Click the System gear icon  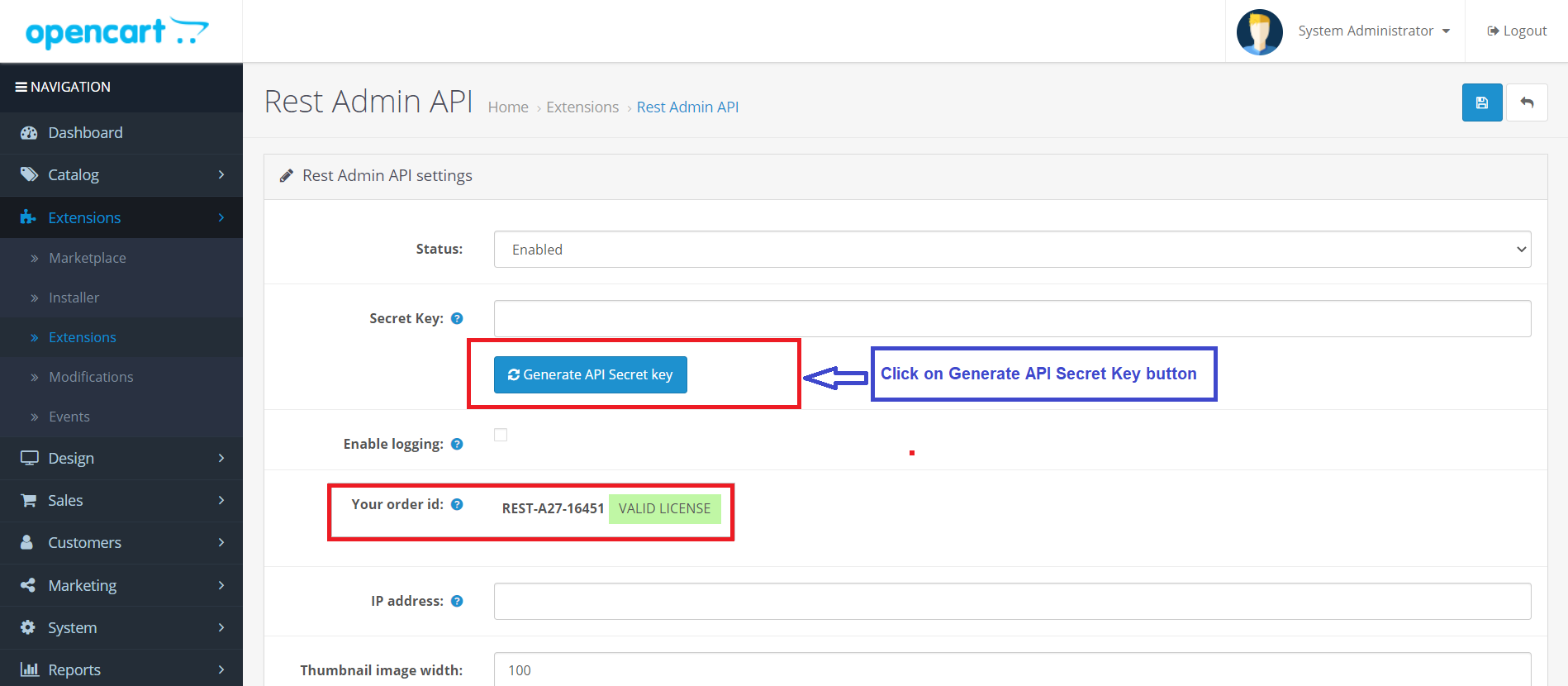tap(28, 627)
